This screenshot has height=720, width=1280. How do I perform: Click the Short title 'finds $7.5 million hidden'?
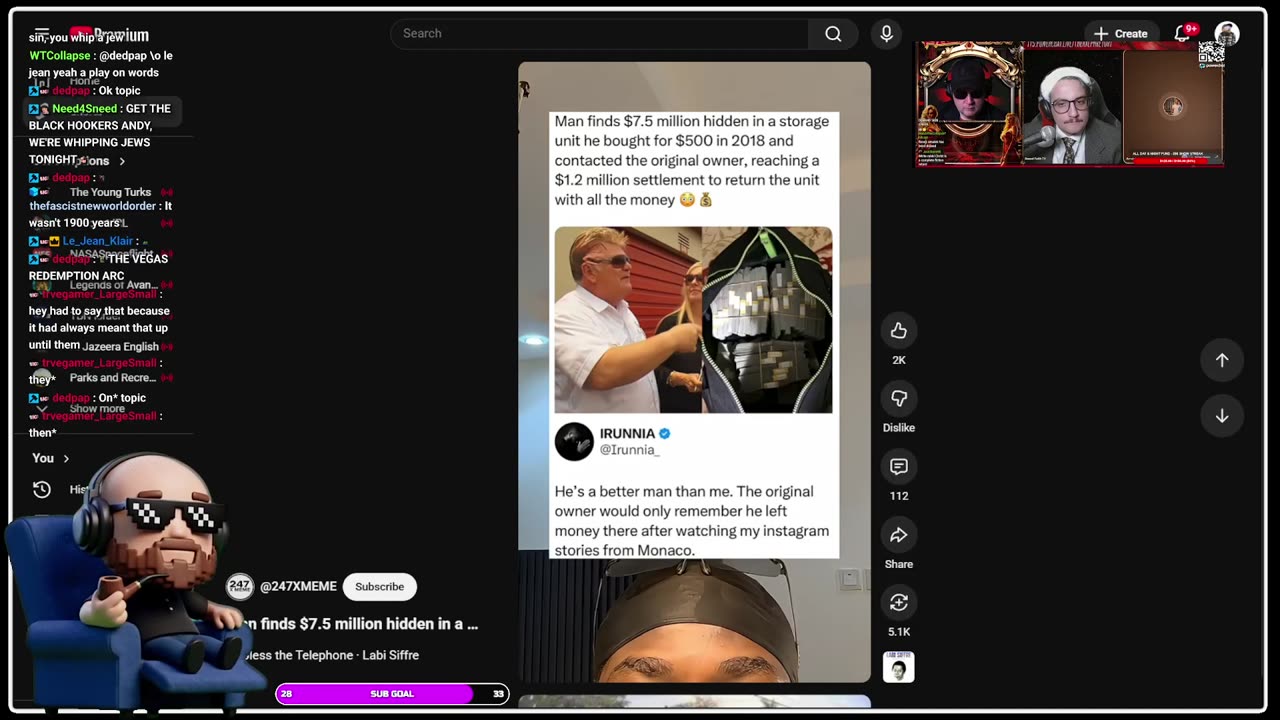pyautogui.click(x=364, y=624)
